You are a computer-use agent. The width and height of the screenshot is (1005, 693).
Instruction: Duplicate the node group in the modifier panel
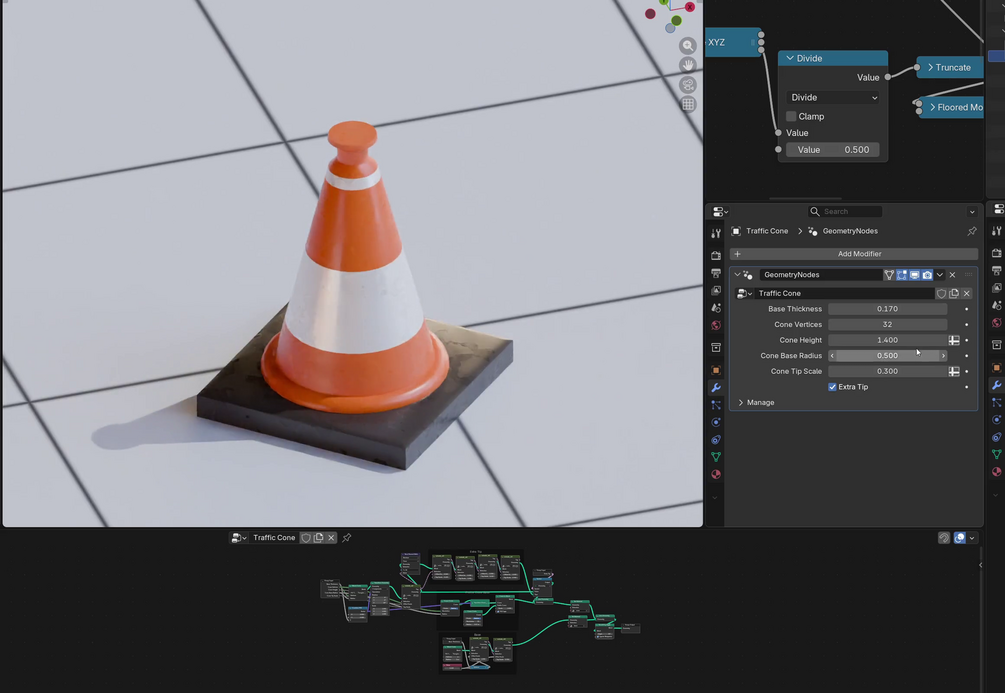coord(954,293)
